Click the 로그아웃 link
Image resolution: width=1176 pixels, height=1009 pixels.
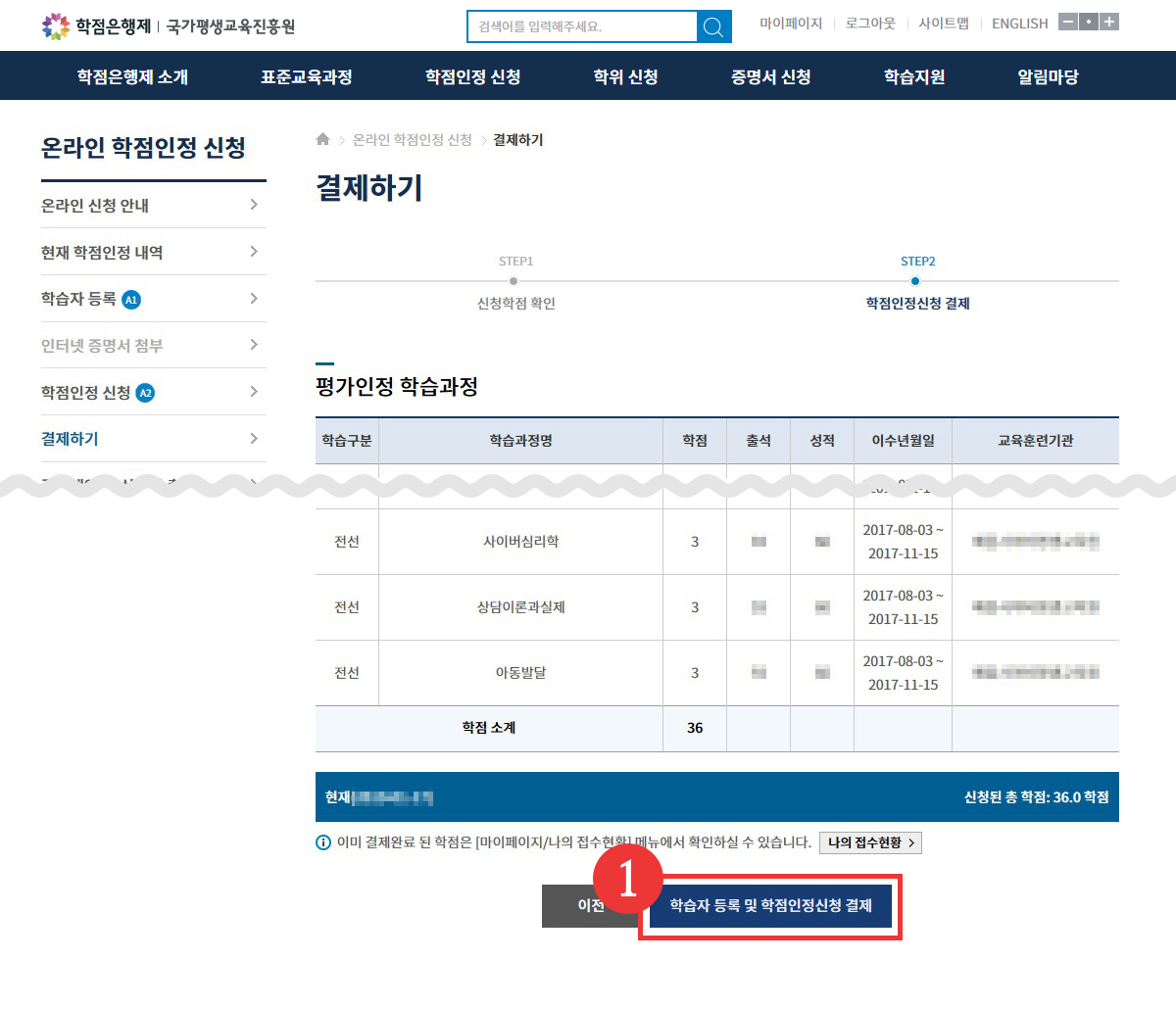tap(870, 24)
